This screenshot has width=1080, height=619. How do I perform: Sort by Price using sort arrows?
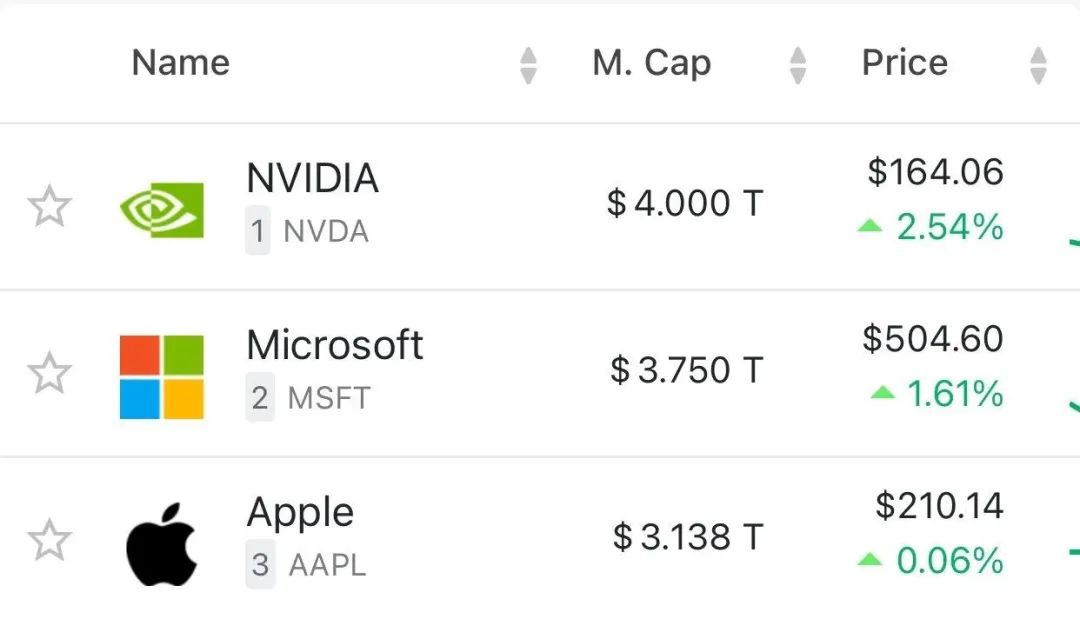pyautogui.click(x=1038, y=65)
